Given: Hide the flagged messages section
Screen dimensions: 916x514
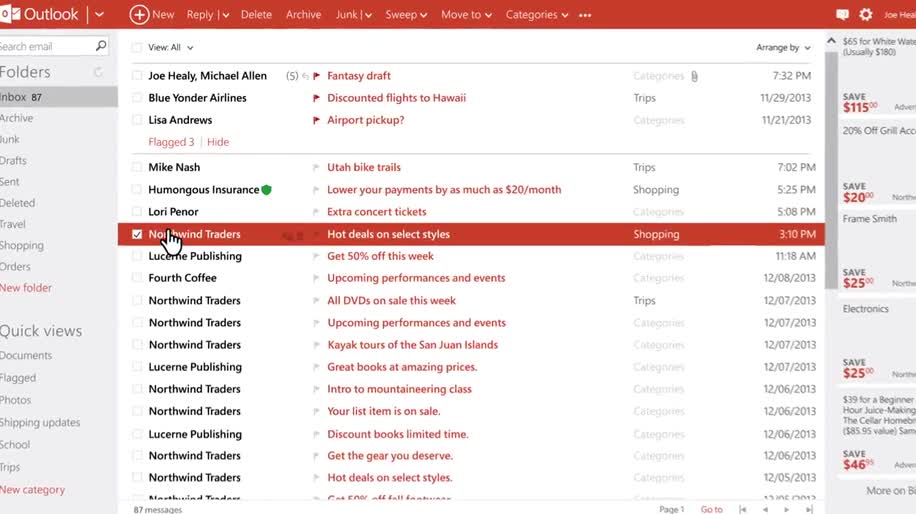Looking at the screenshot, I should (218, 142).
